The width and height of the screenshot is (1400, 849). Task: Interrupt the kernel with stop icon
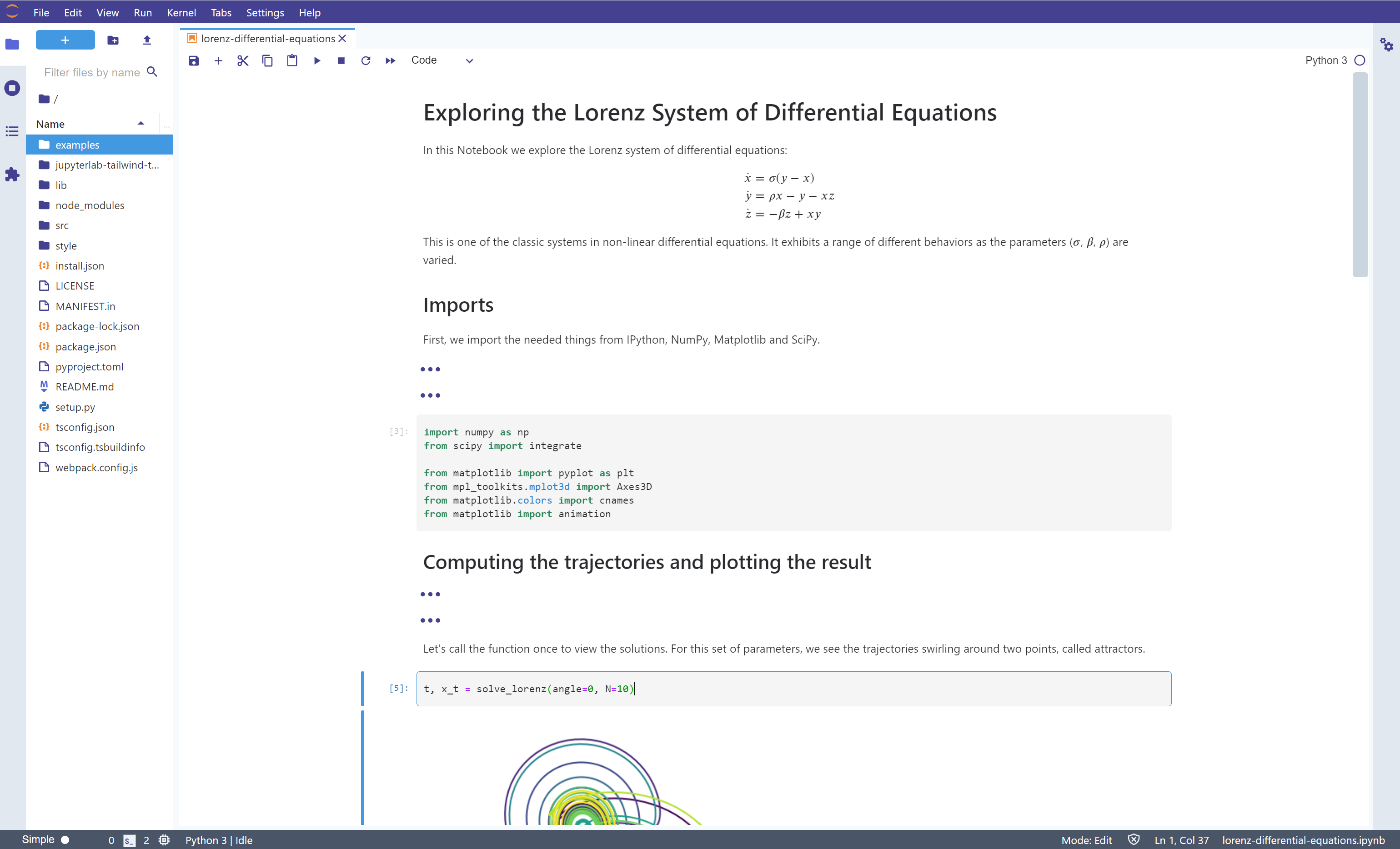coord(341,61)
